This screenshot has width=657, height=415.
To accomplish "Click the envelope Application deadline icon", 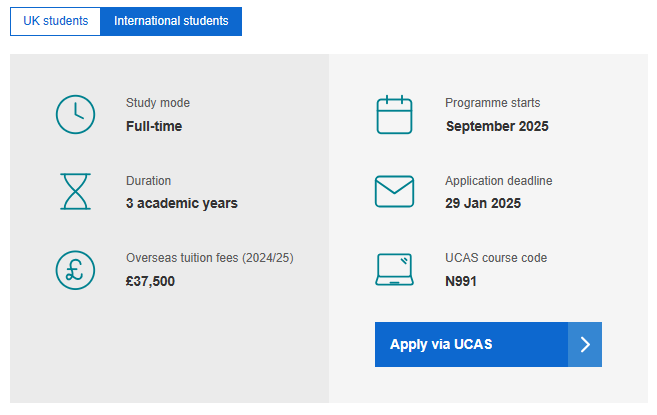I will [394, 192].
